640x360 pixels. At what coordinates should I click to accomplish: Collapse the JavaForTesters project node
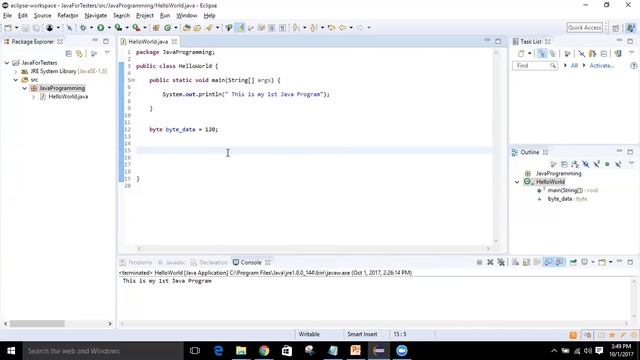tap(7, 63)
